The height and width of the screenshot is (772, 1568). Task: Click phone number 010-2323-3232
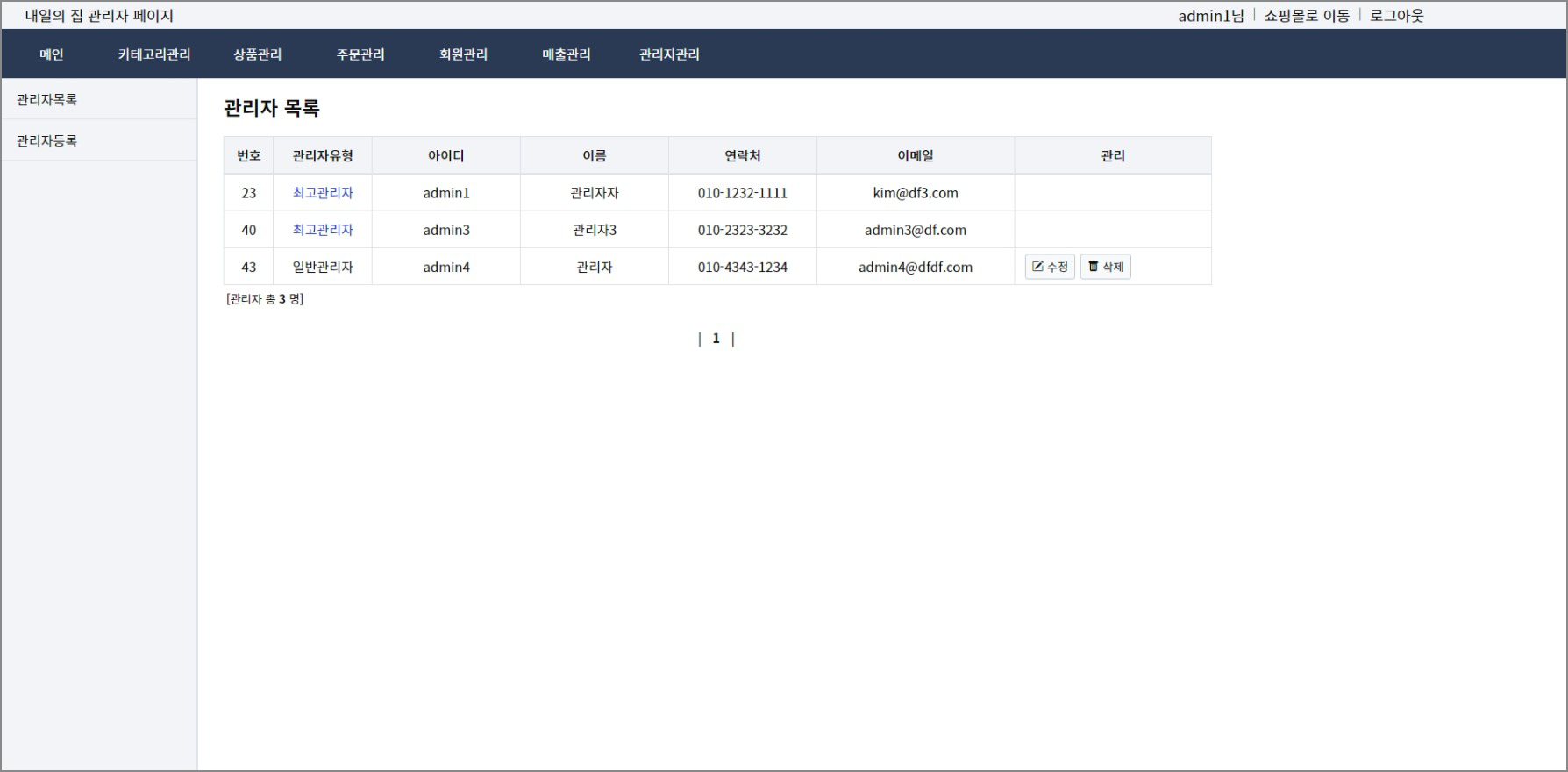[743, 230]
